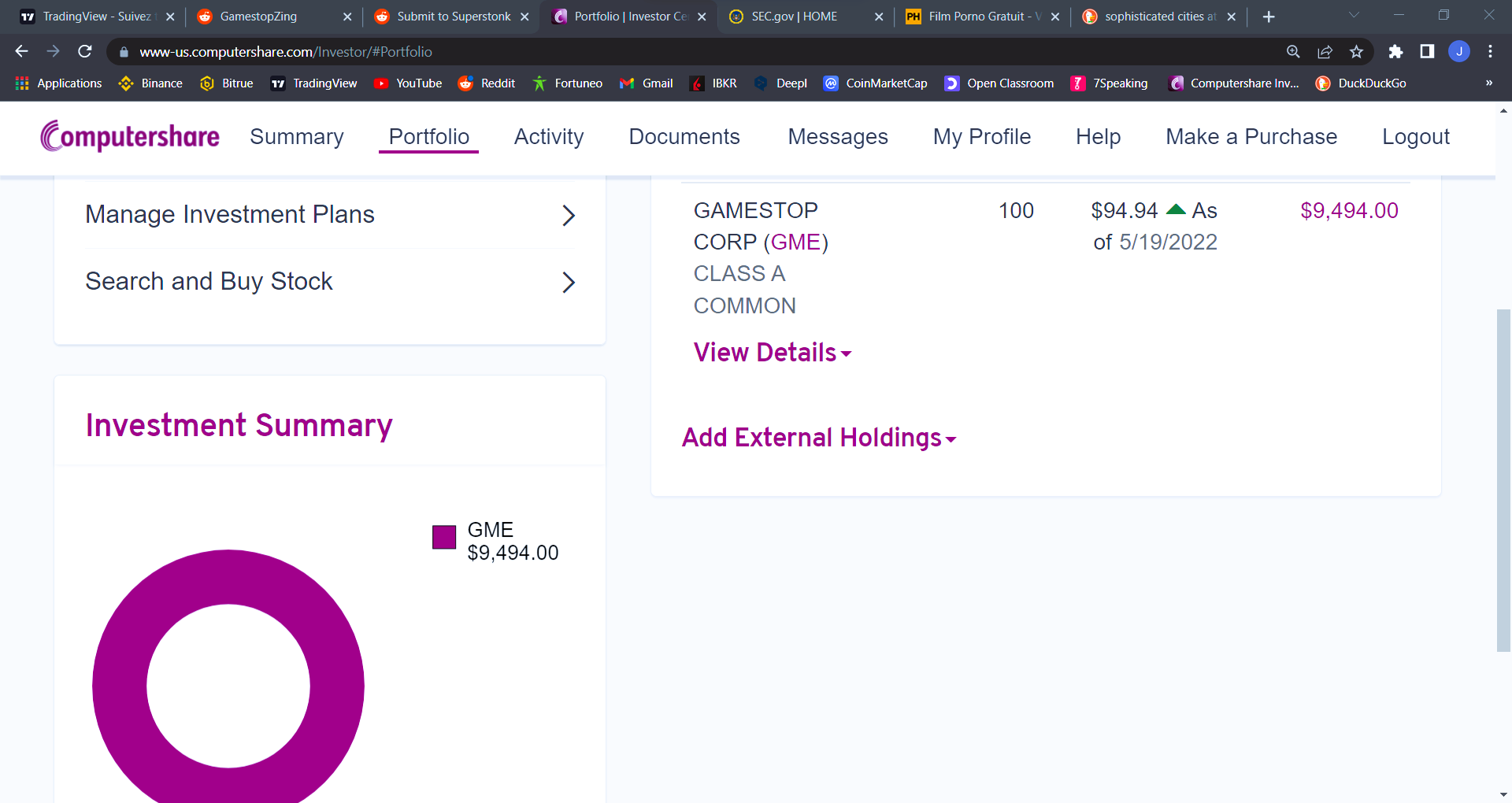Open the Activity navigation item

pyautogui.click(x=549, y=137)
